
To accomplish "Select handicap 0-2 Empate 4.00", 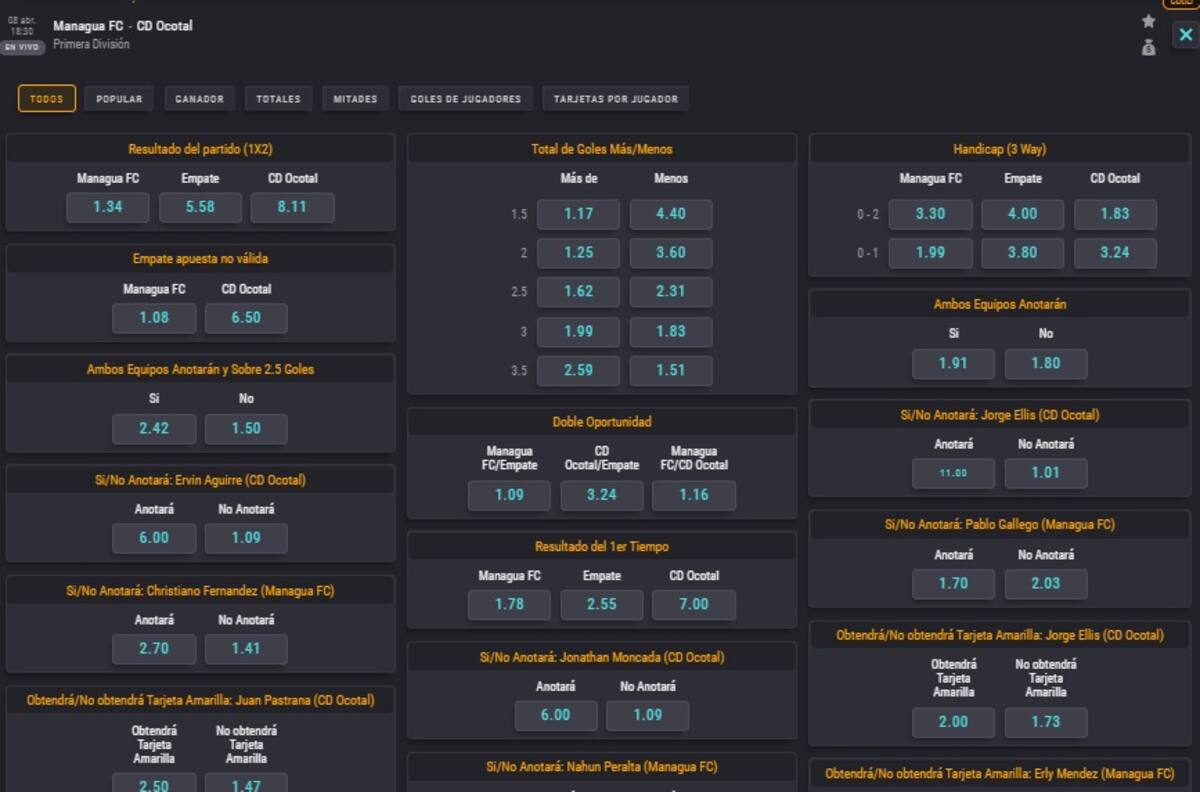I will point(1023,214).
